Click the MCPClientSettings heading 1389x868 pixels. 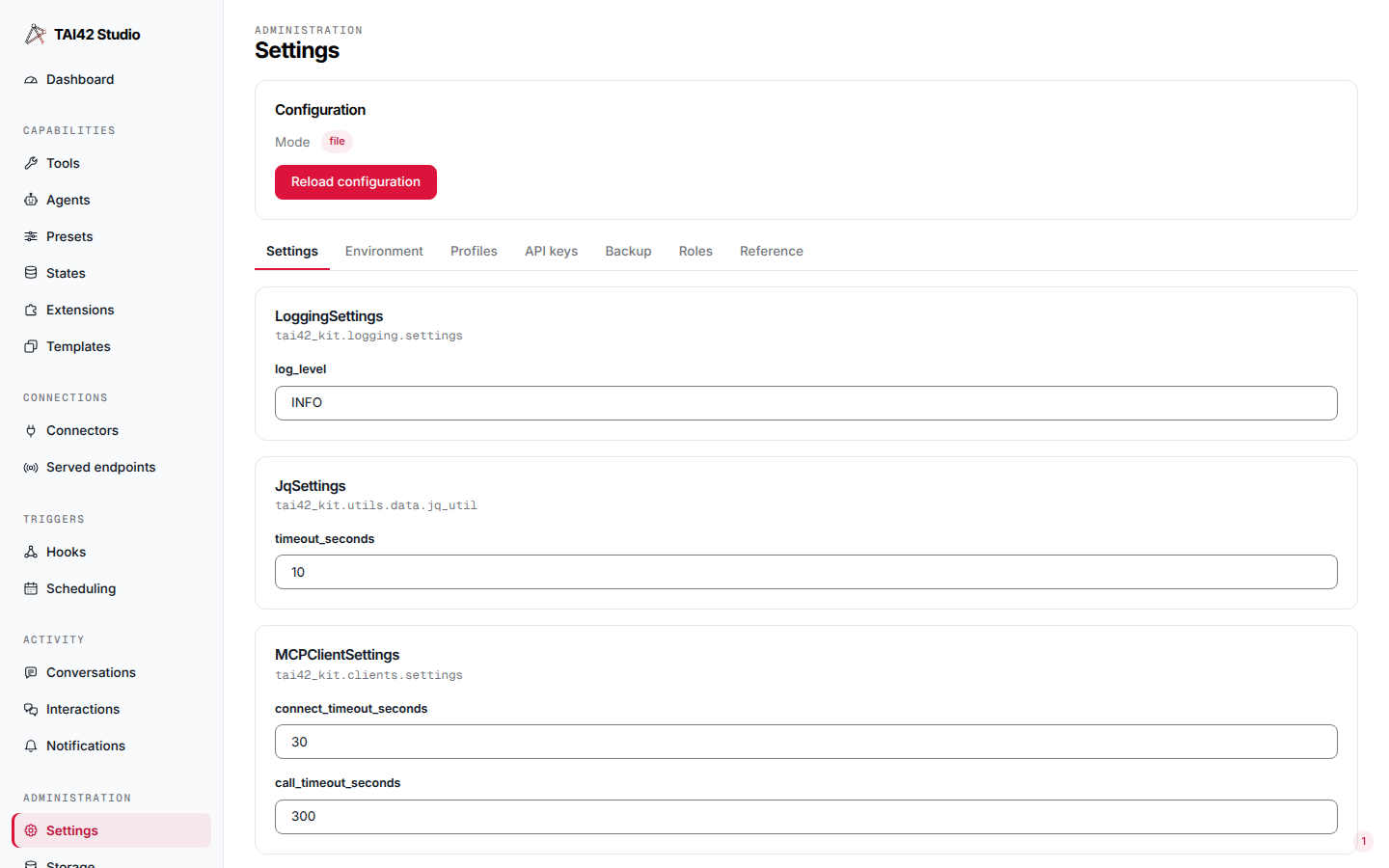pos(338,655)
